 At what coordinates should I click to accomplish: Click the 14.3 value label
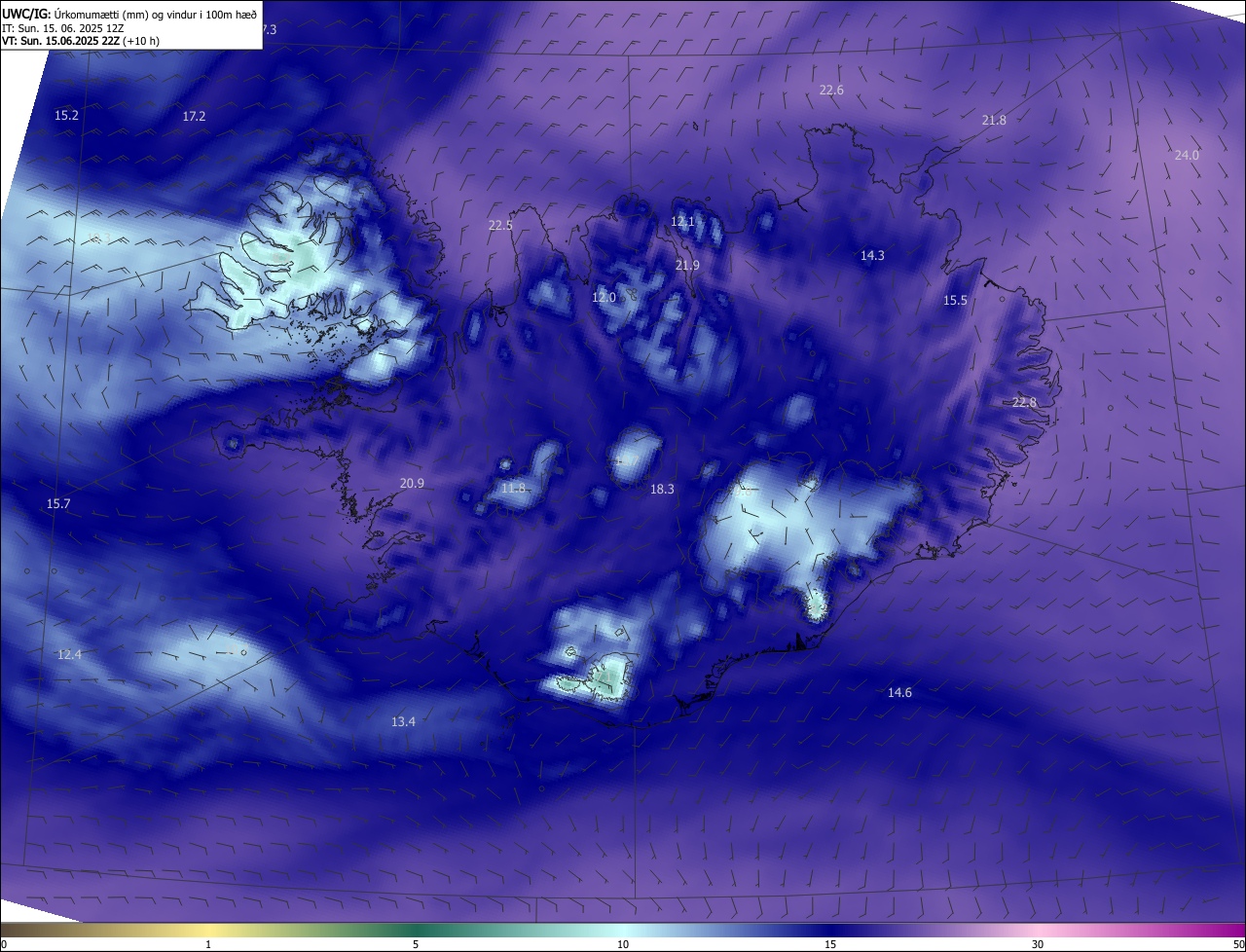(x=872, y=255)
